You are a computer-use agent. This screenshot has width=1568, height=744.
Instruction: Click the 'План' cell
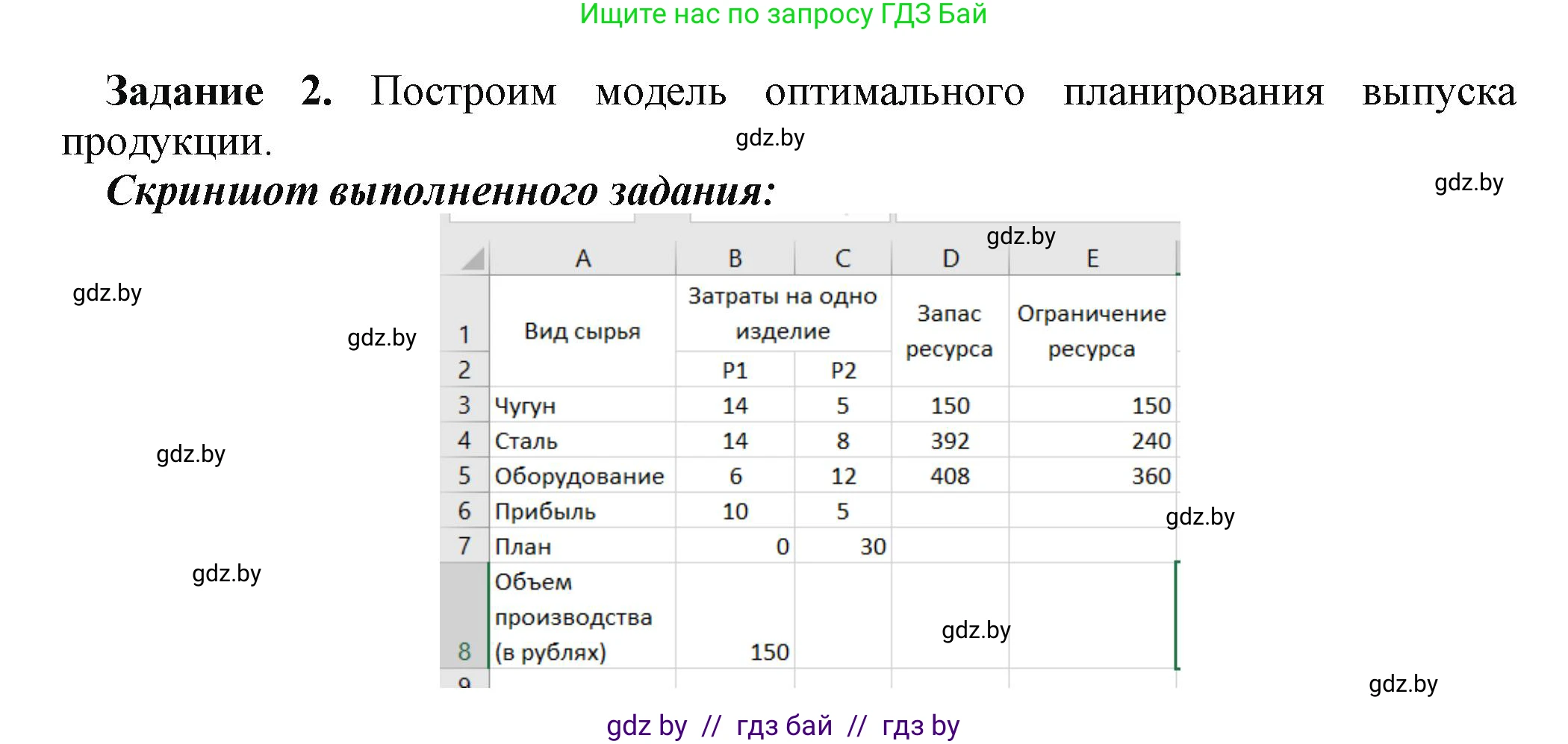point(582,546)
